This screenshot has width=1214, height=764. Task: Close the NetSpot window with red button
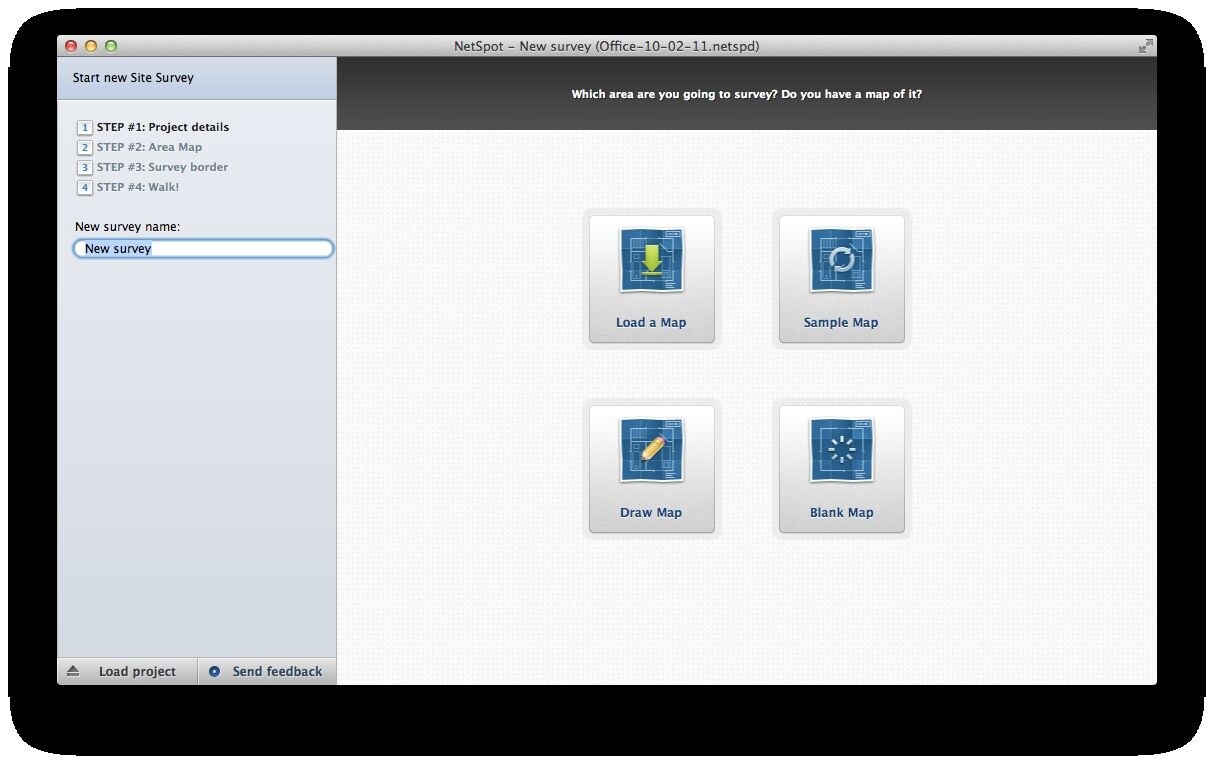tap(71, 46)
